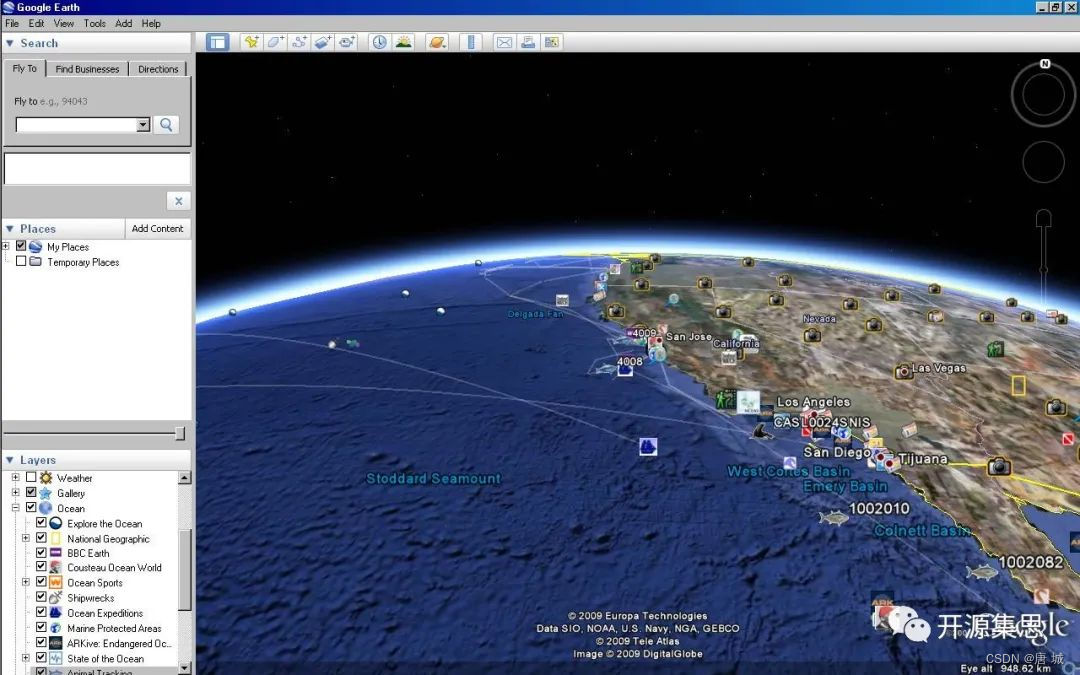The width and height of the screenshot is (1080, 675).
Task: Click the zoom slider on the map
Action: (x=1043, y=269)
